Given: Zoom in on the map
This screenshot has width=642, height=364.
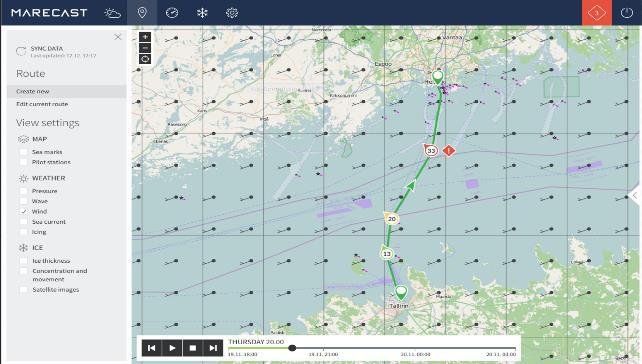Looking at the screenshot, I should click(145, 37).
